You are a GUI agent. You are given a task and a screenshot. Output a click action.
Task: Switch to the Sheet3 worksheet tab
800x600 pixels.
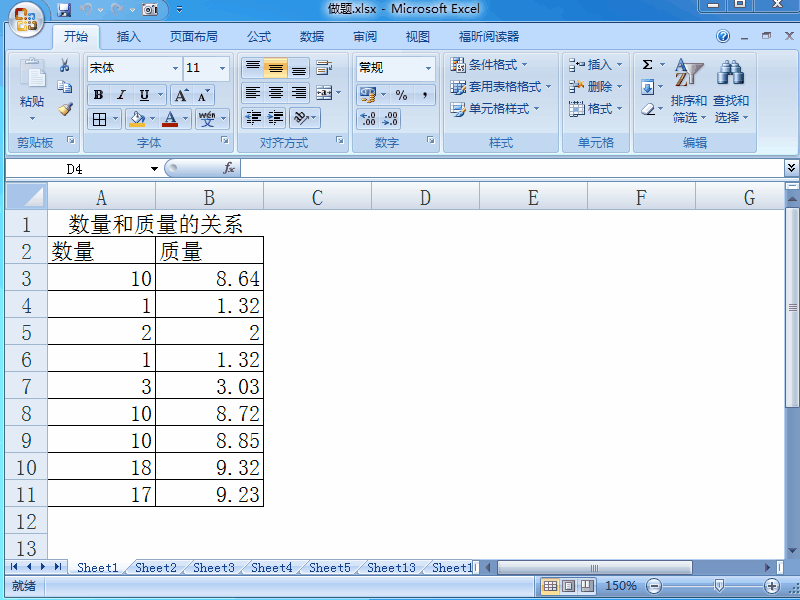pos(213,567)
